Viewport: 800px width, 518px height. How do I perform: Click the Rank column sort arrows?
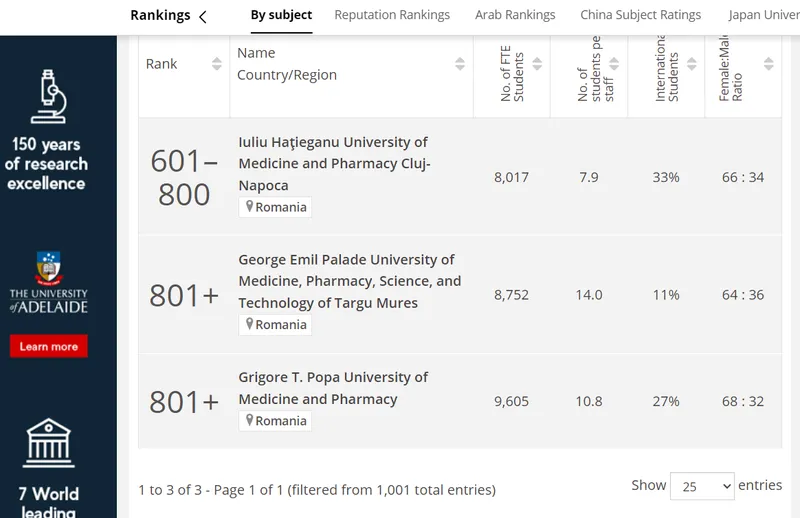(217, 64)
